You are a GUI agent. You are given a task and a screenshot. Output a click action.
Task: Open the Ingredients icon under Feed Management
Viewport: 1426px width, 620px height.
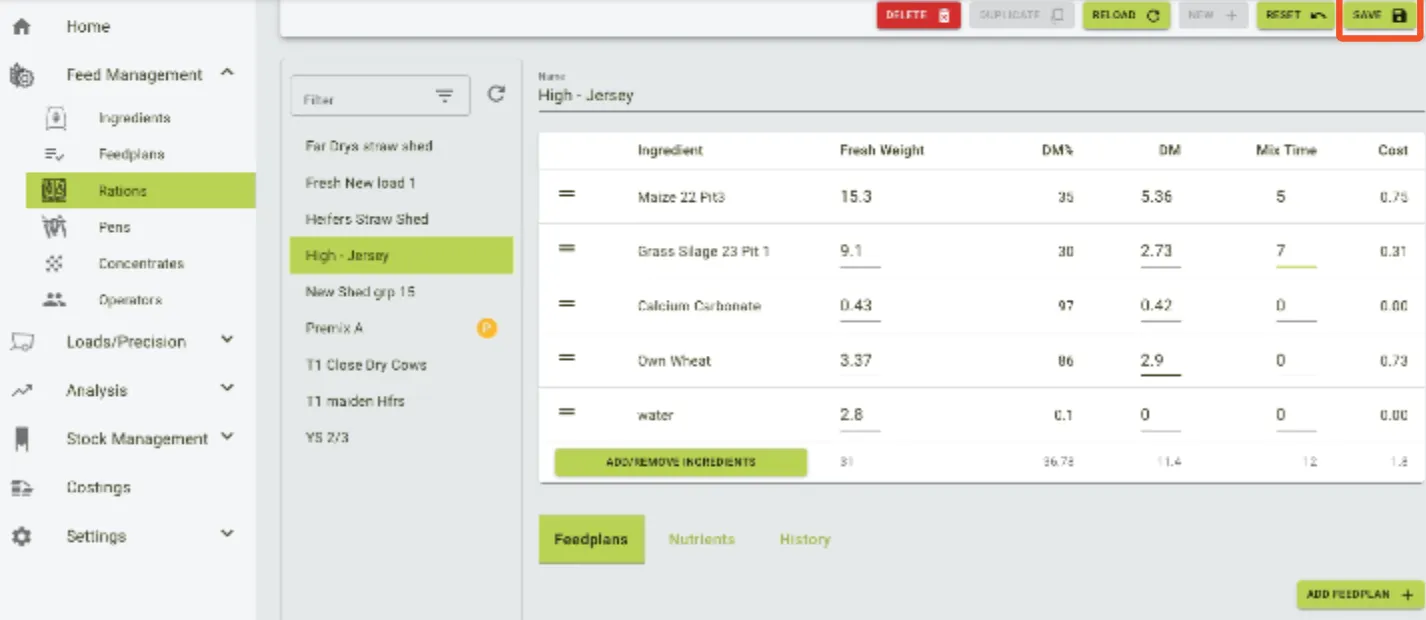coord(56,118)
